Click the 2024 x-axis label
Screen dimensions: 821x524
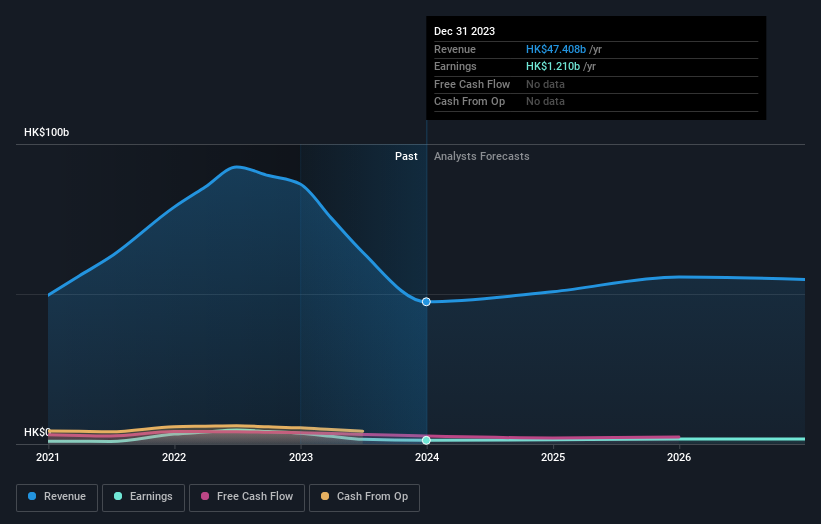coord(427,457)
